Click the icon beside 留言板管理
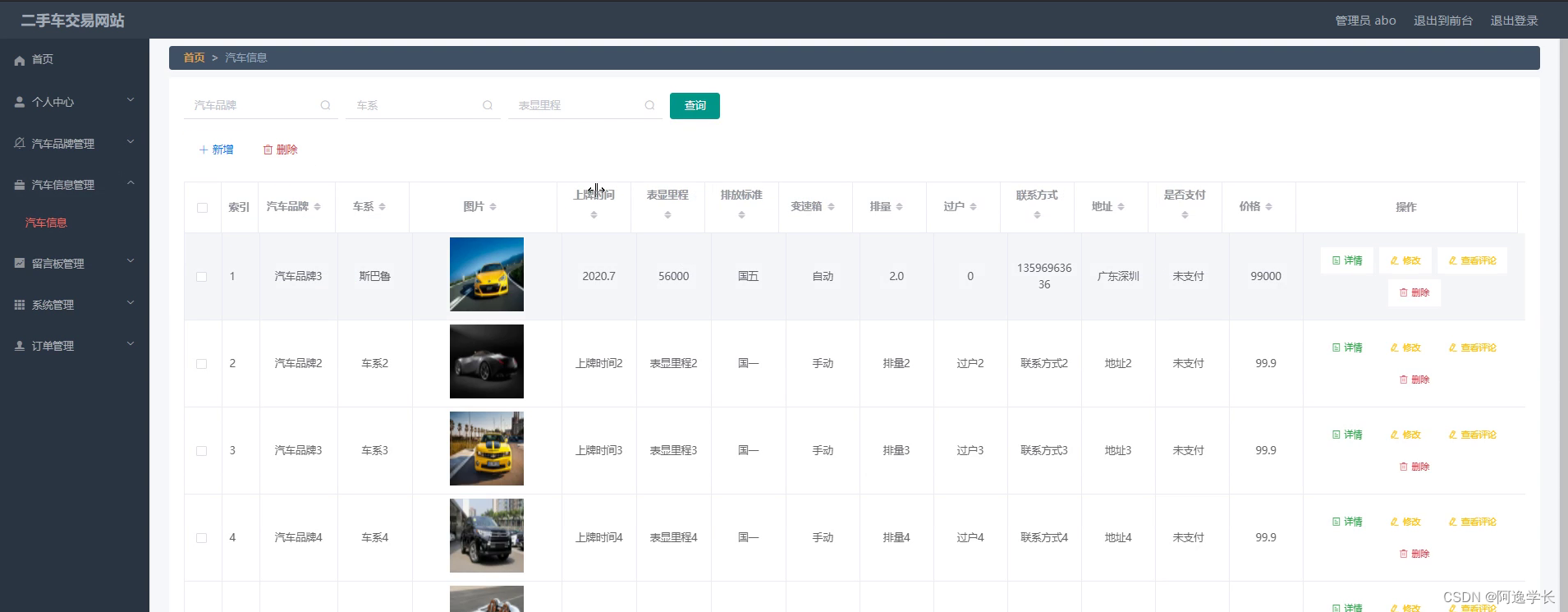The height and width of the screenshot is (612, 1568). pyautogui.click(x=20, y=263)
